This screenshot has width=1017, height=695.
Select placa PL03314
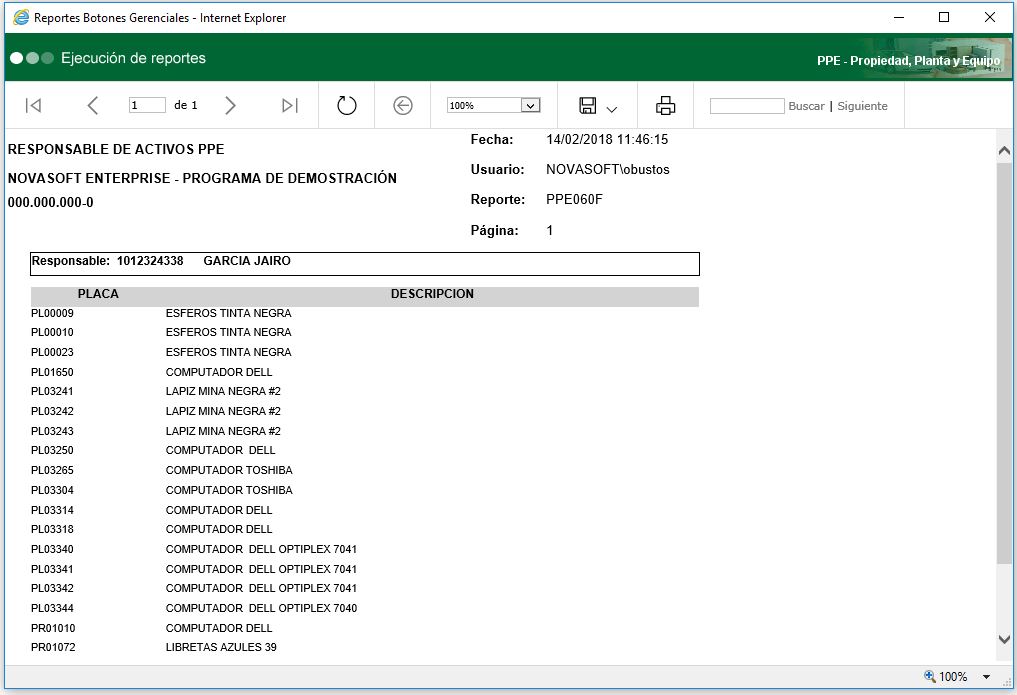click(53, 510)
